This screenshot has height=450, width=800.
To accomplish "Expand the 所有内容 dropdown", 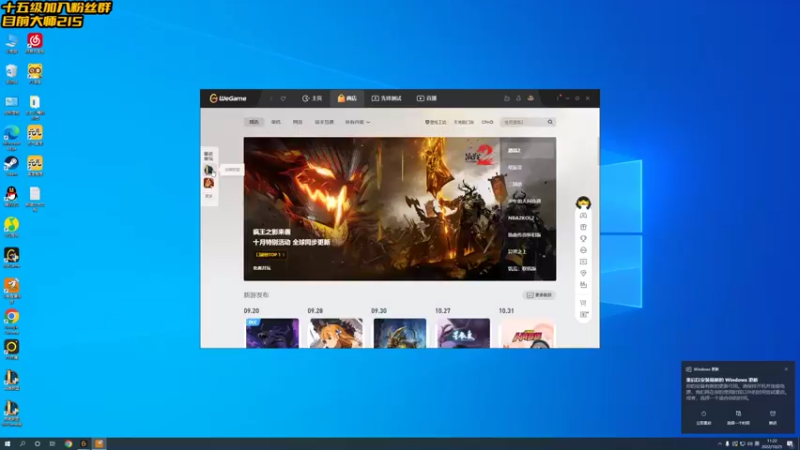I will 358,122.
